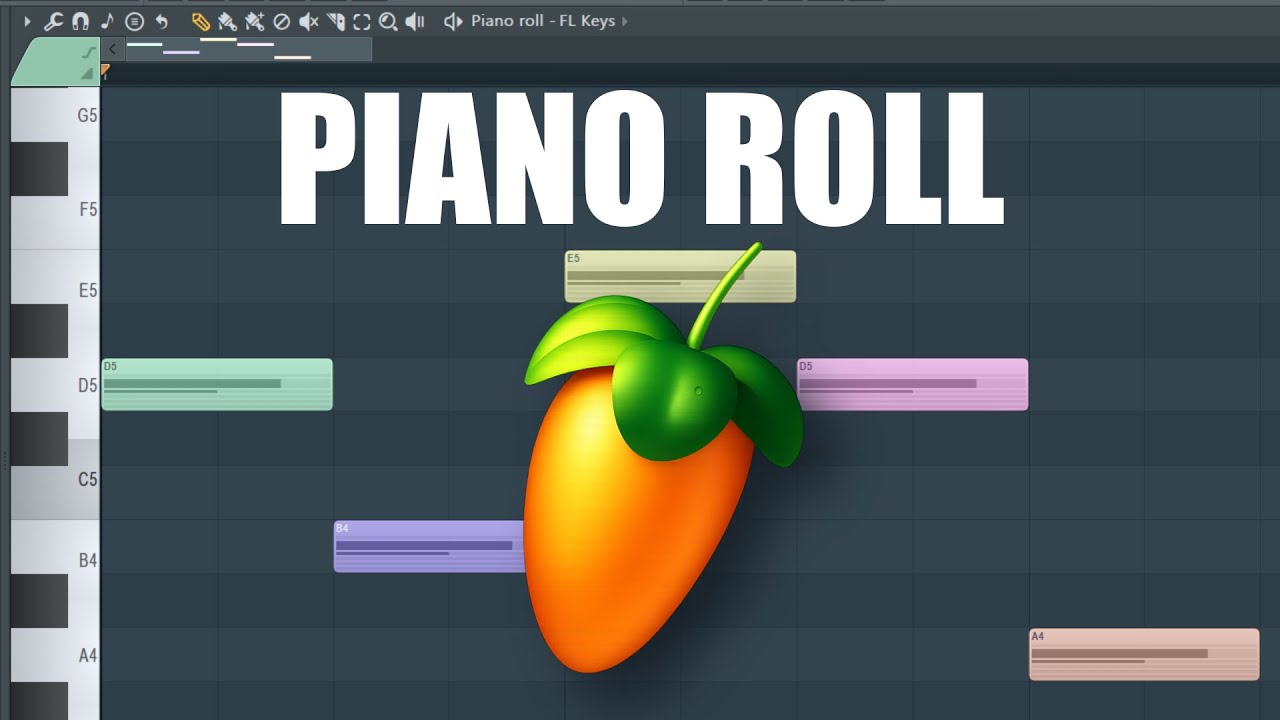Select the Delete tool
1280x720 pixels.
click(x=282, y=21)
